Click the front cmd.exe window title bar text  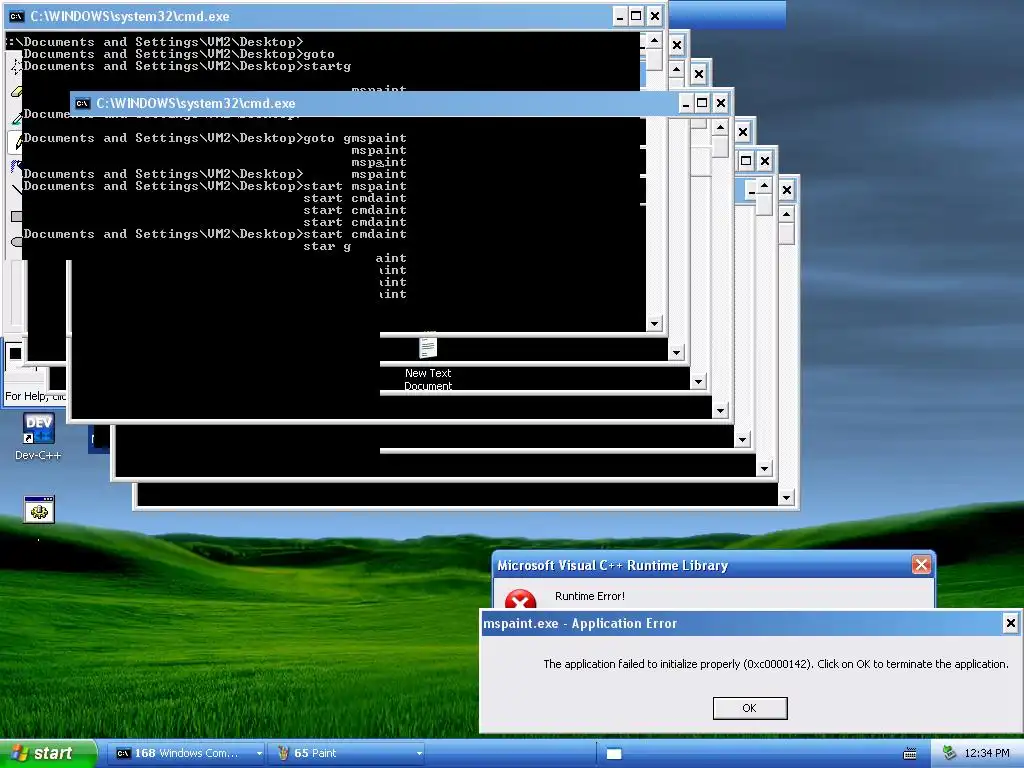196,103
